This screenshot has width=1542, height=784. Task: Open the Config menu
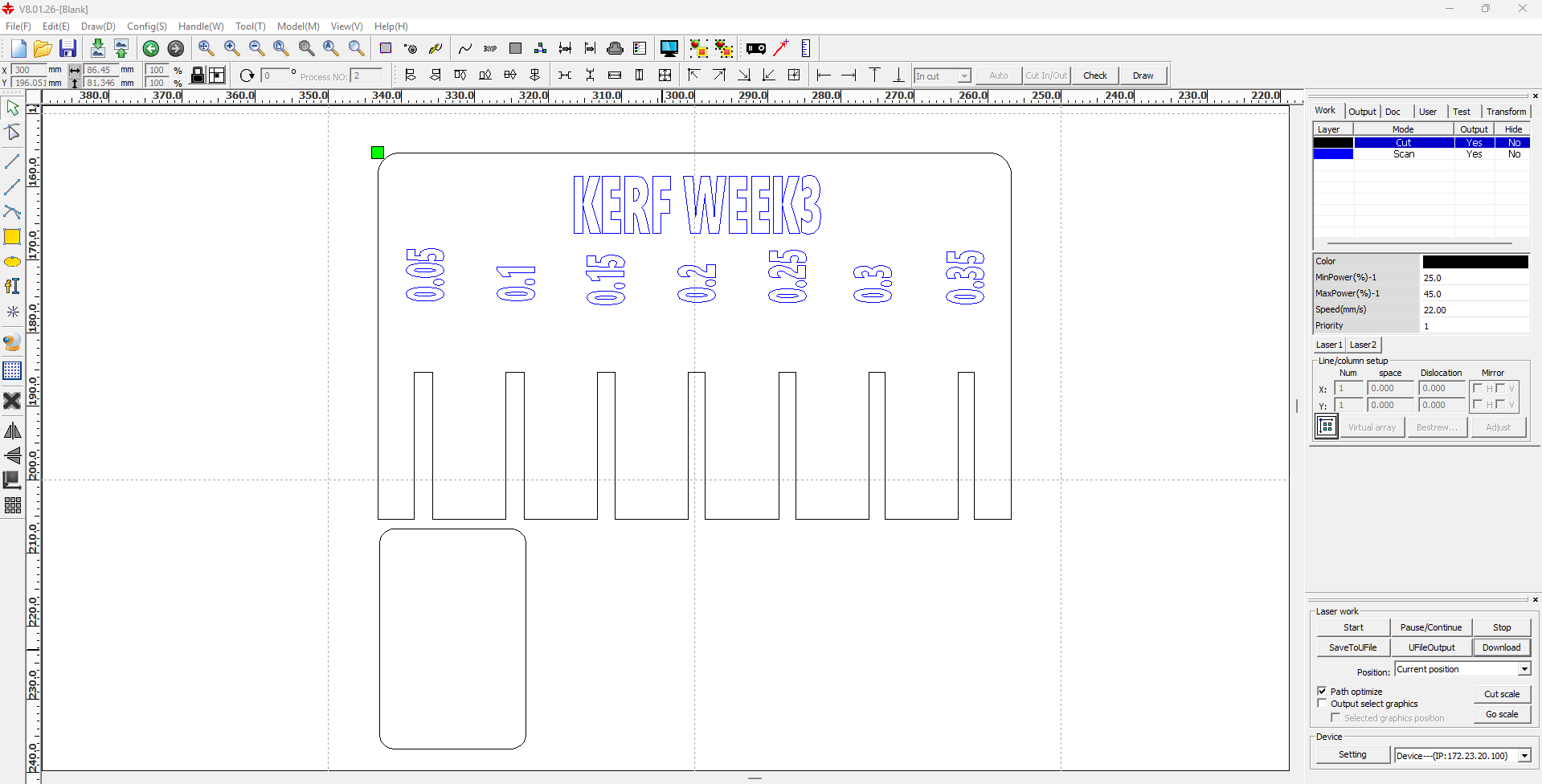pos(146,27)
